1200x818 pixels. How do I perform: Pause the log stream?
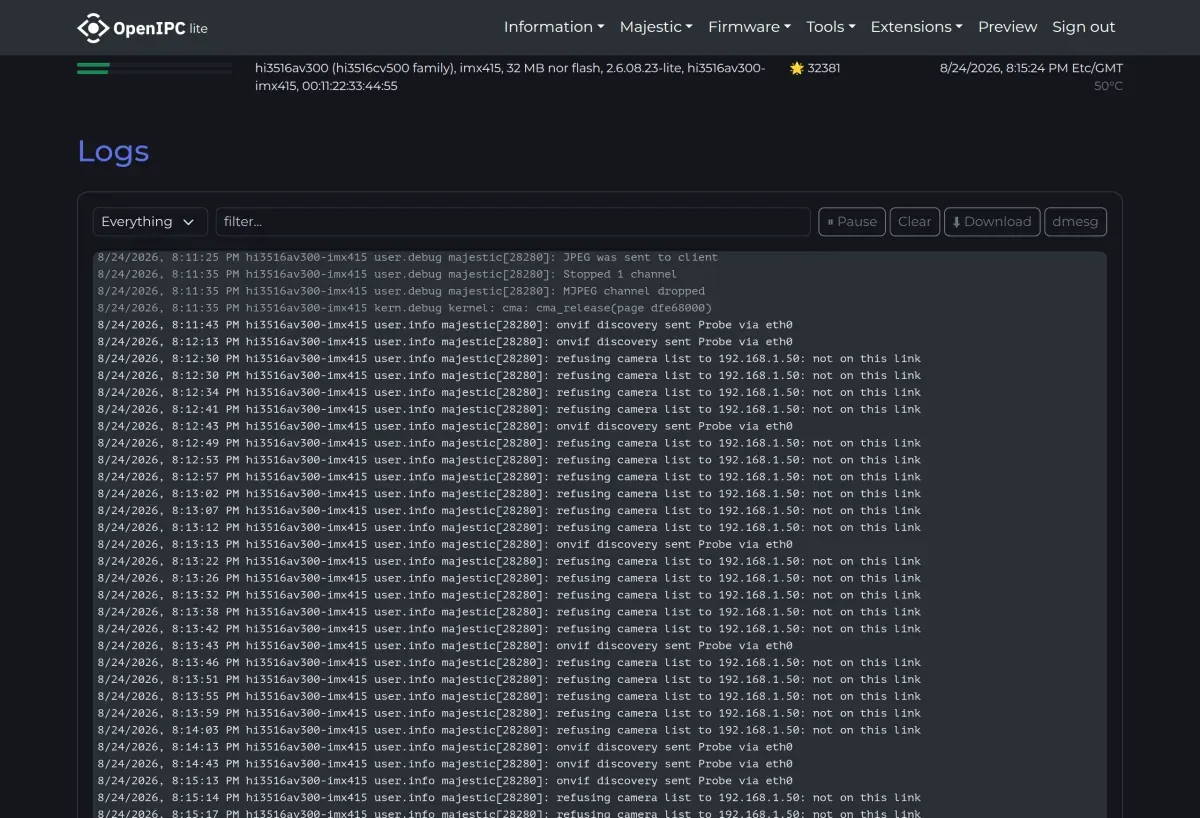852,222
